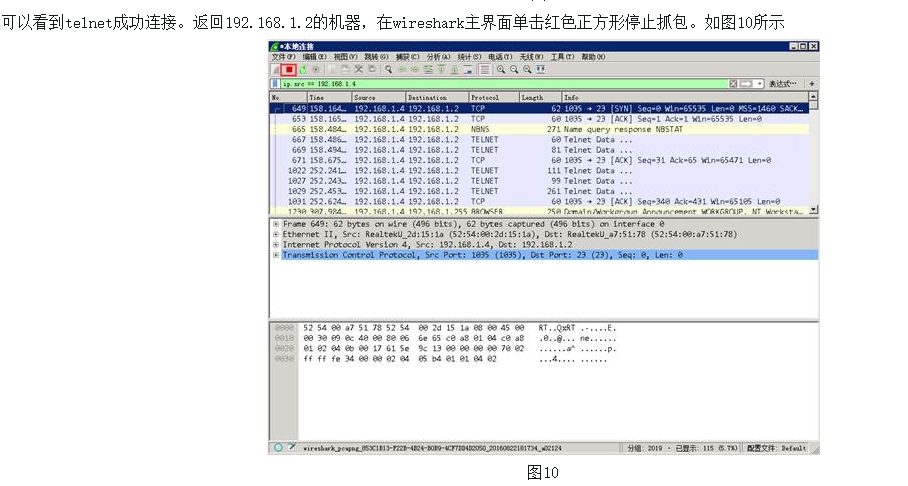Close the capture file from the toolbar

[x=359, y=70]
